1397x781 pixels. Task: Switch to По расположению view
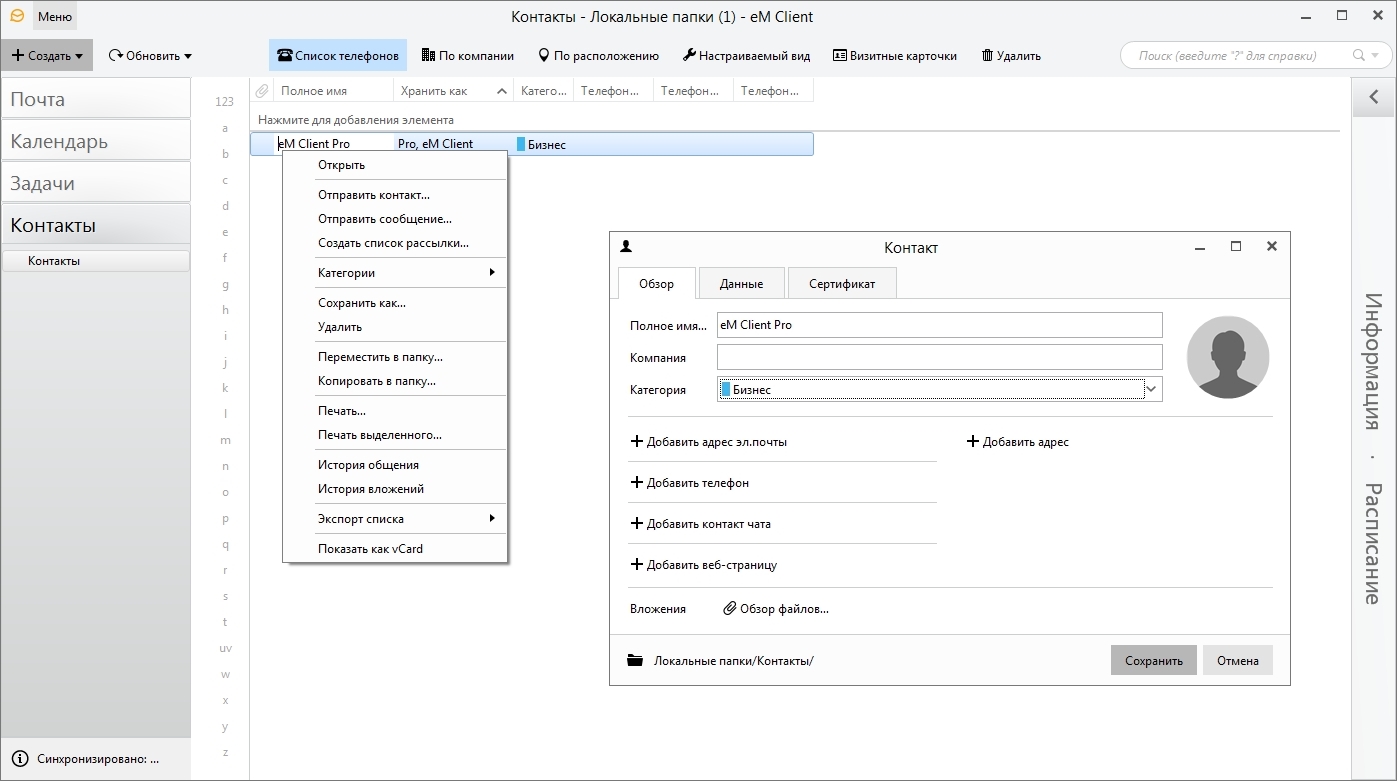pyautogui.click(x=598, y=56)
